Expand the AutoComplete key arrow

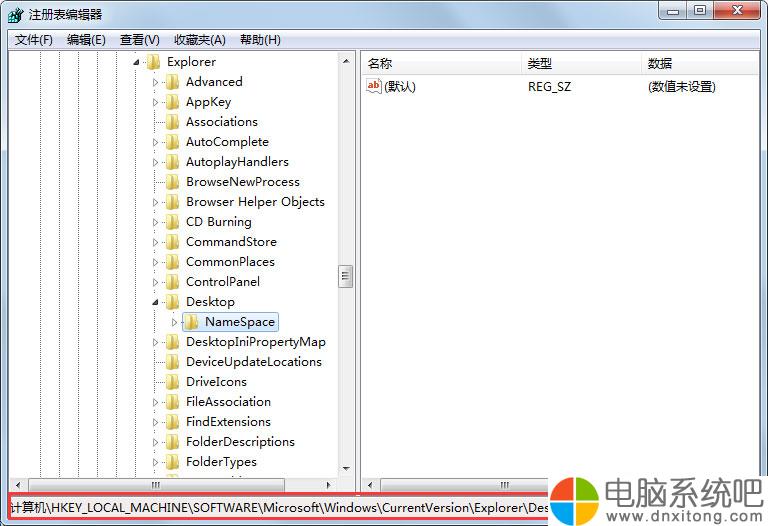coord(155,143)
